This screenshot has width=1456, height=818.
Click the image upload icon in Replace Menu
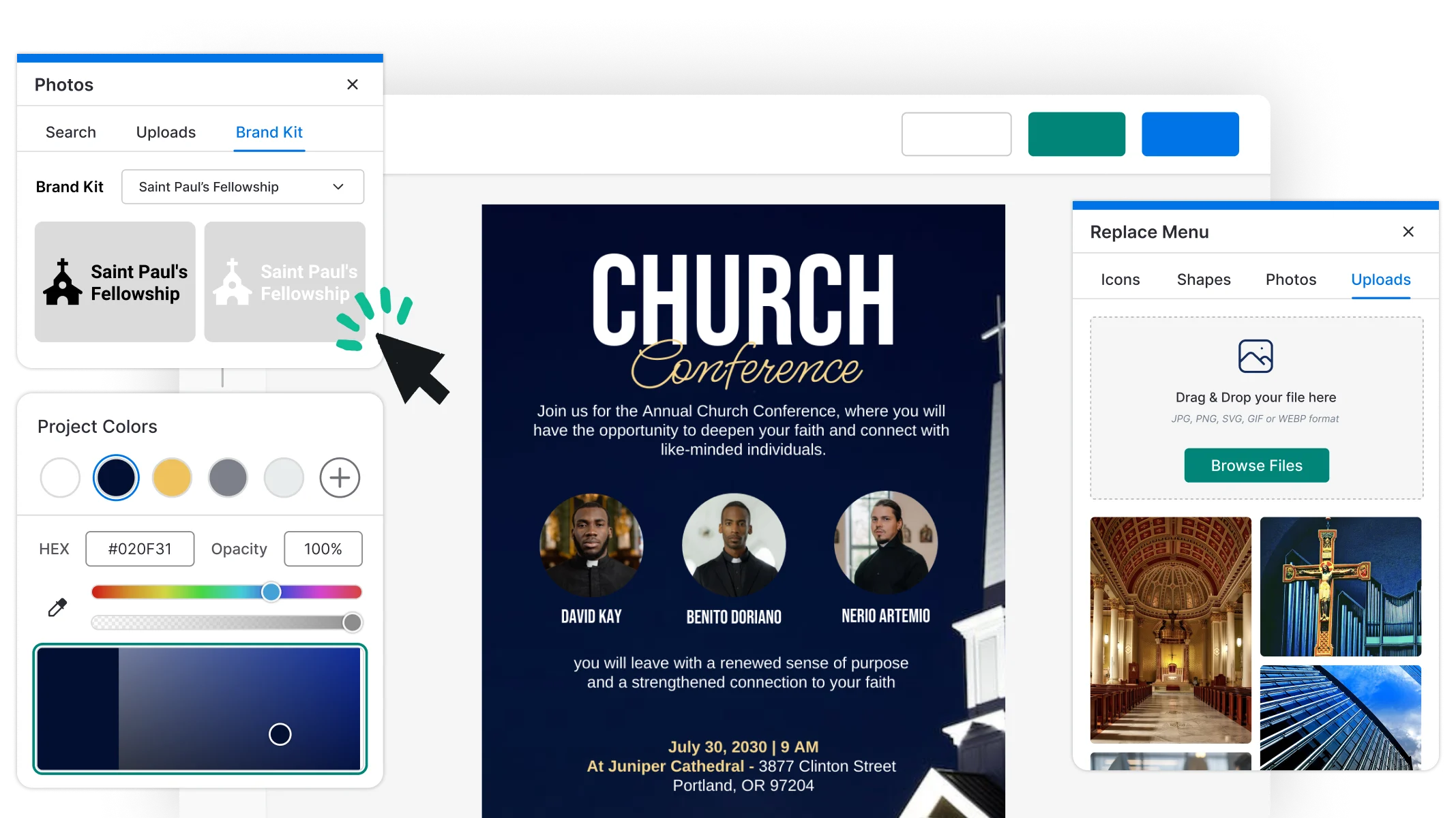(x=1256, y=356)
